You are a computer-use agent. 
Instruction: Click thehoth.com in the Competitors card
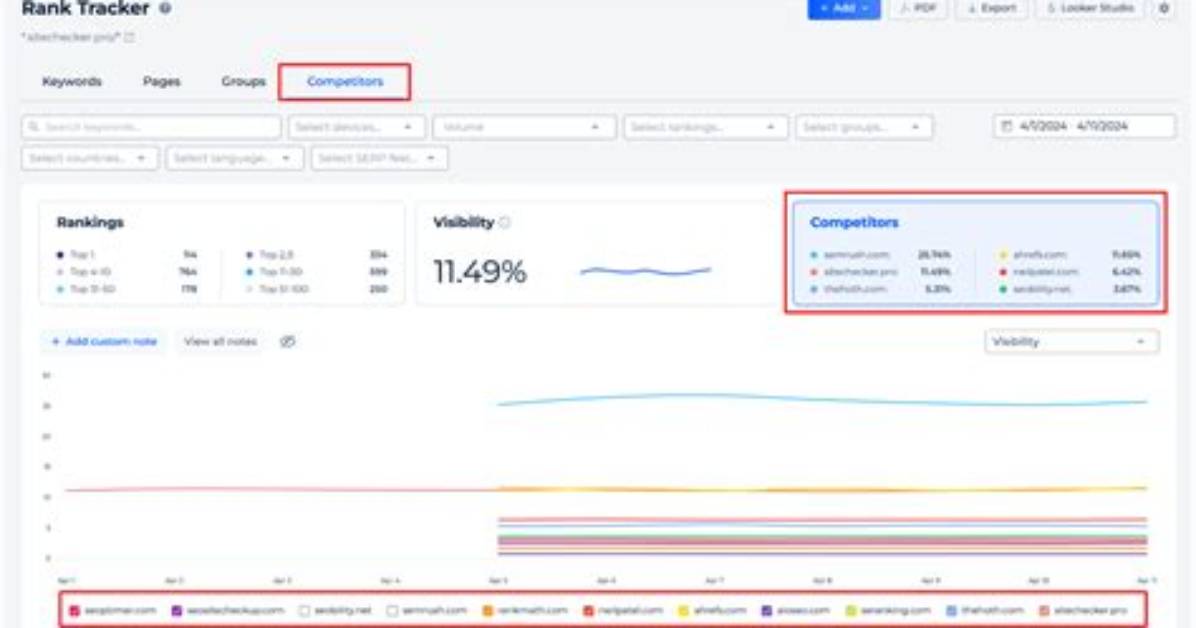coord(854,289)
